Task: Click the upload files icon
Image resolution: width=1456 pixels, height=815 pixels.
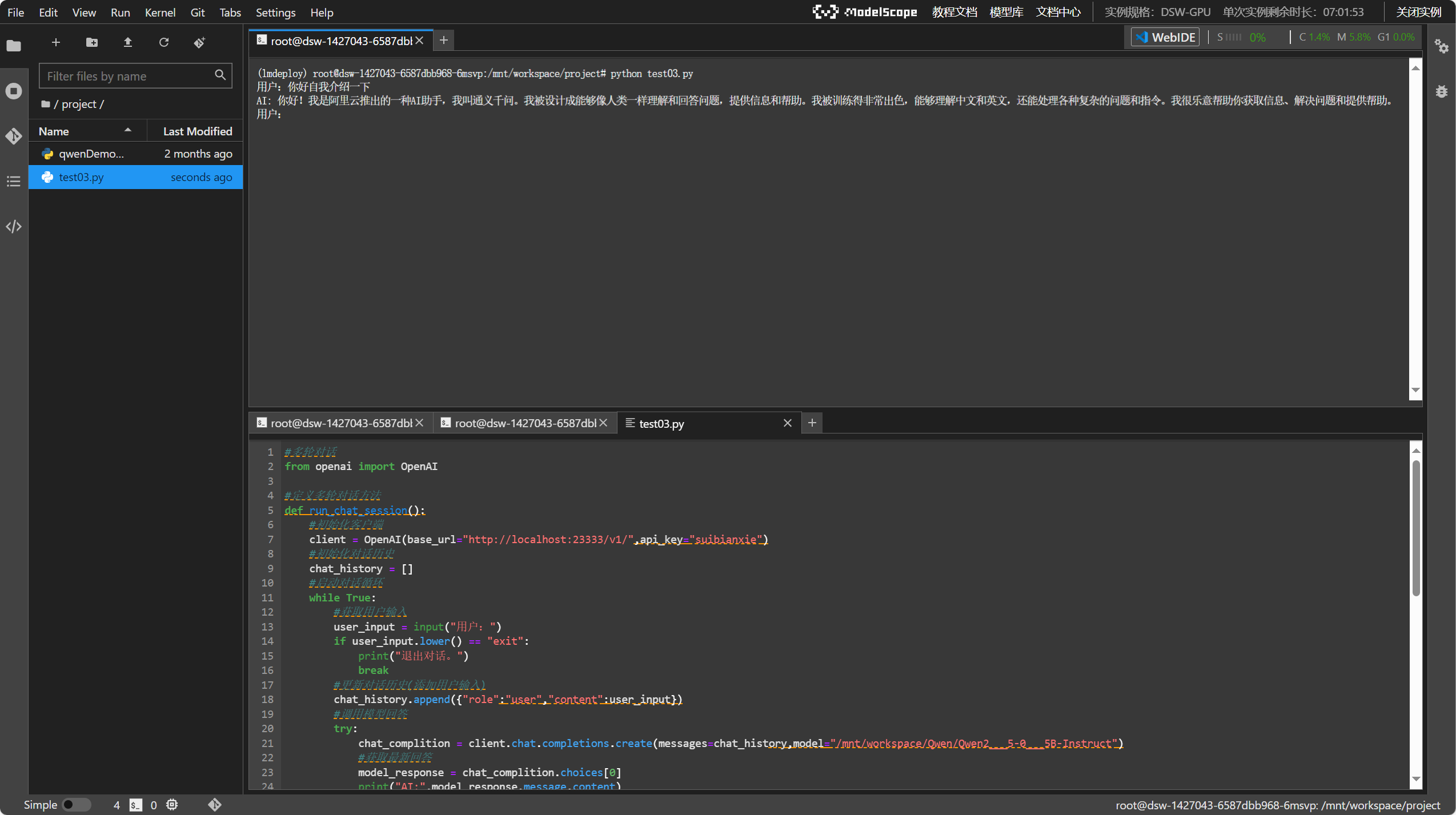Action: (x=128, y=42)
